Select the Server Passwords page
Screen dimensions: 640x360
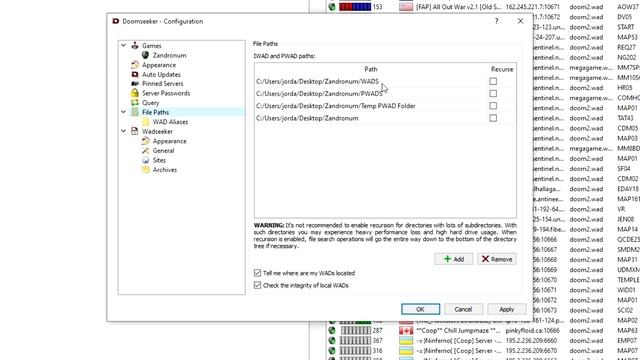tap(166, 93)
